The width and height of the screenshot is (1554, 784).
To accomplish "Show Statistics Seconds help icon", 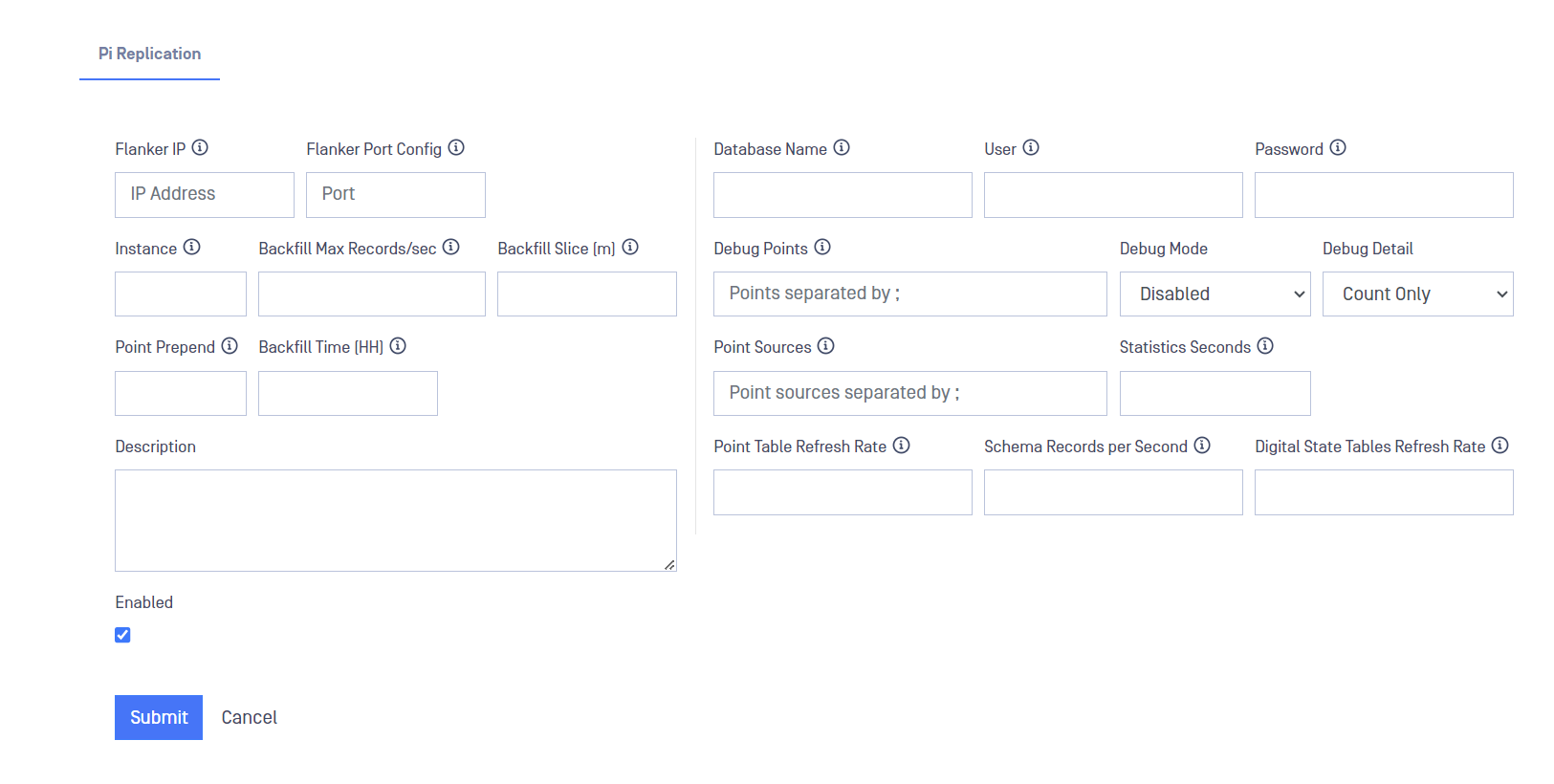I will (1265, 345).
